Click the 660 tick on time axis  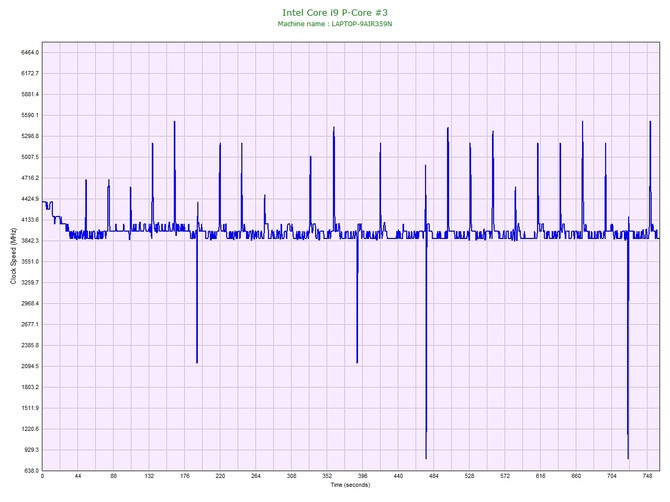576,476
